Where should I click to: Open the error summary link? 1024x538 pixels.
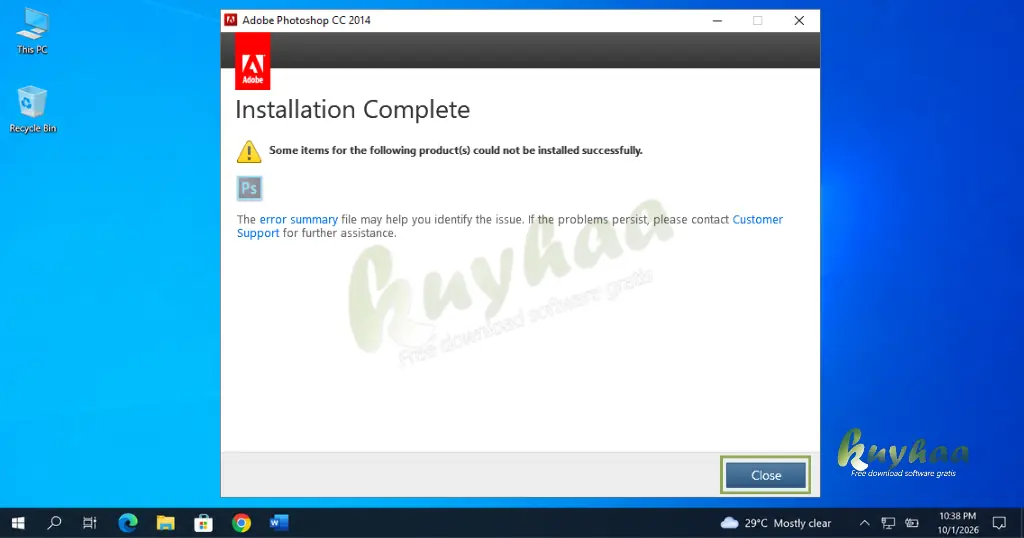coord(298,219)
